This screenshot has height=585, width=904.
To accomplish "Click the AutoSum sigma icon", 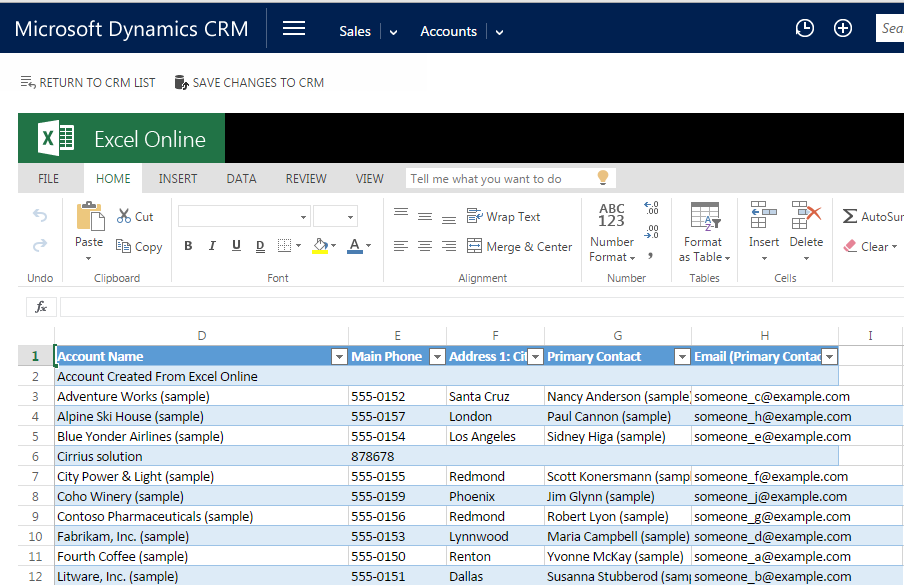I will click(849, 216).
